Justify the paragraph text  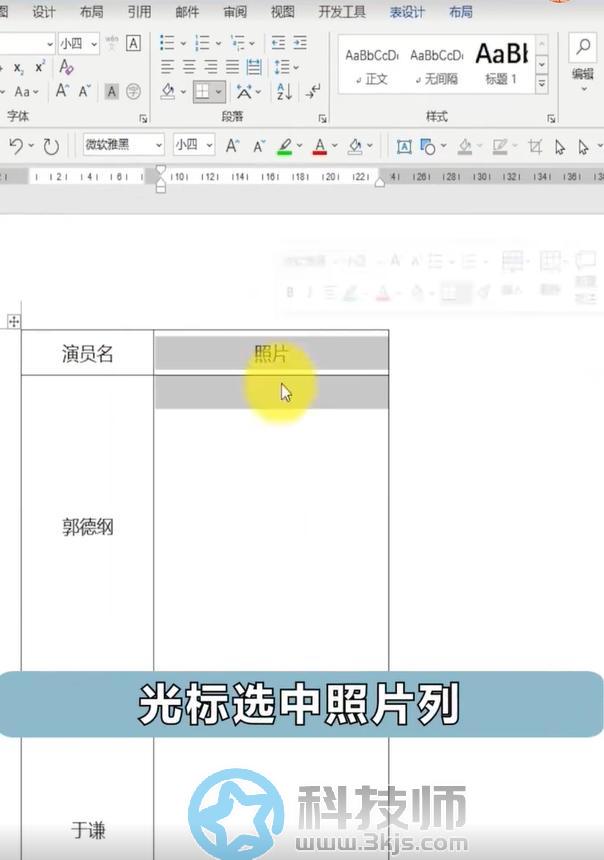click(232, 67)
